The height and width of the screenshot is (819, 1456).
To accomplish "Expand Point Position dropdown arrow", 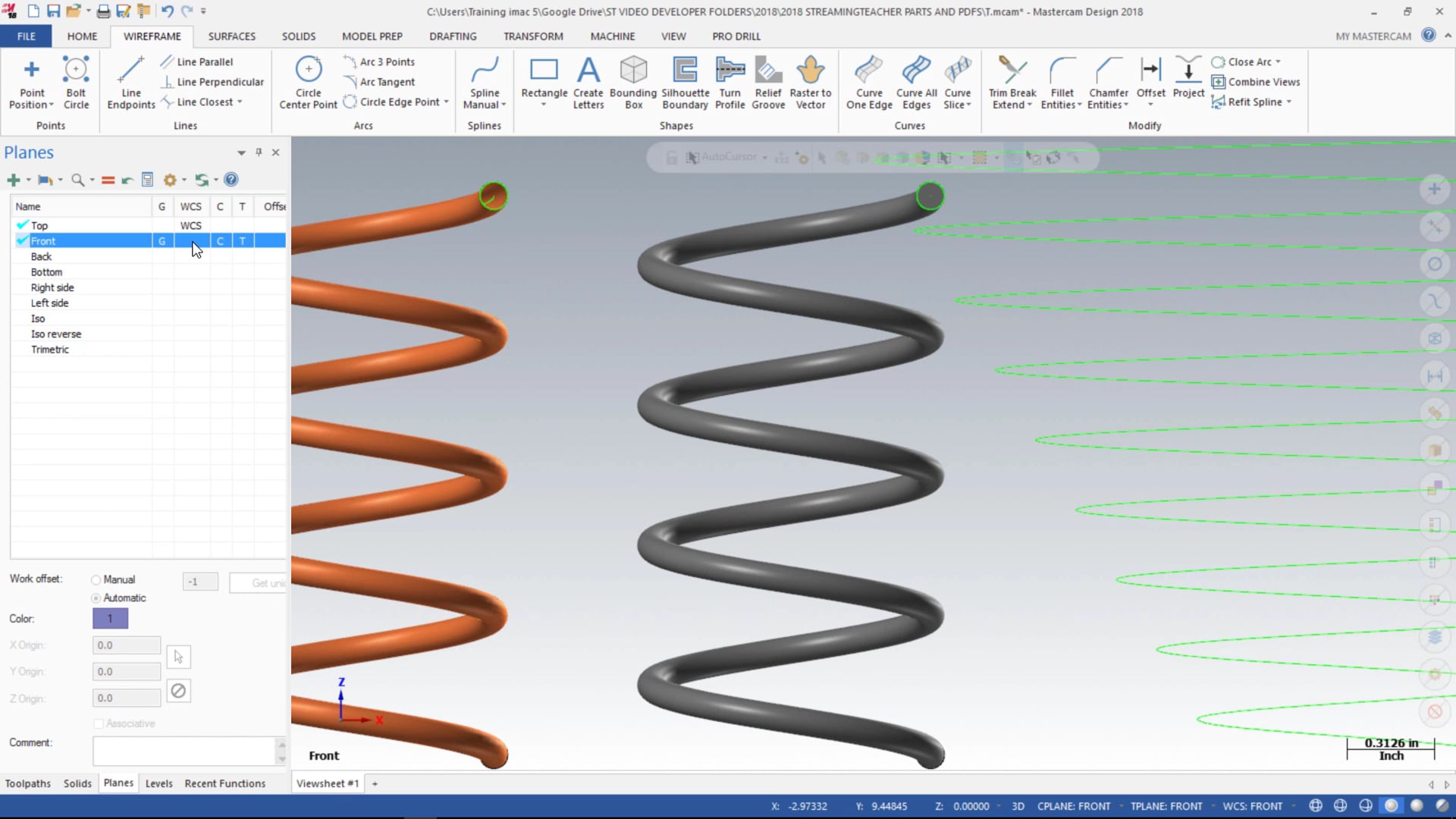I will coord(52,105).
